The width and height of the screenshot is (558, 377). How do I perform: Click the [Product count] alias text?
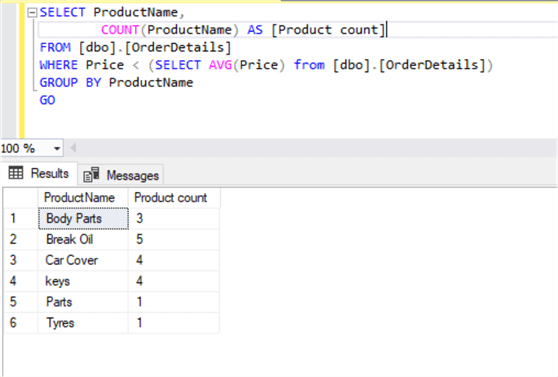click(328, 30)
